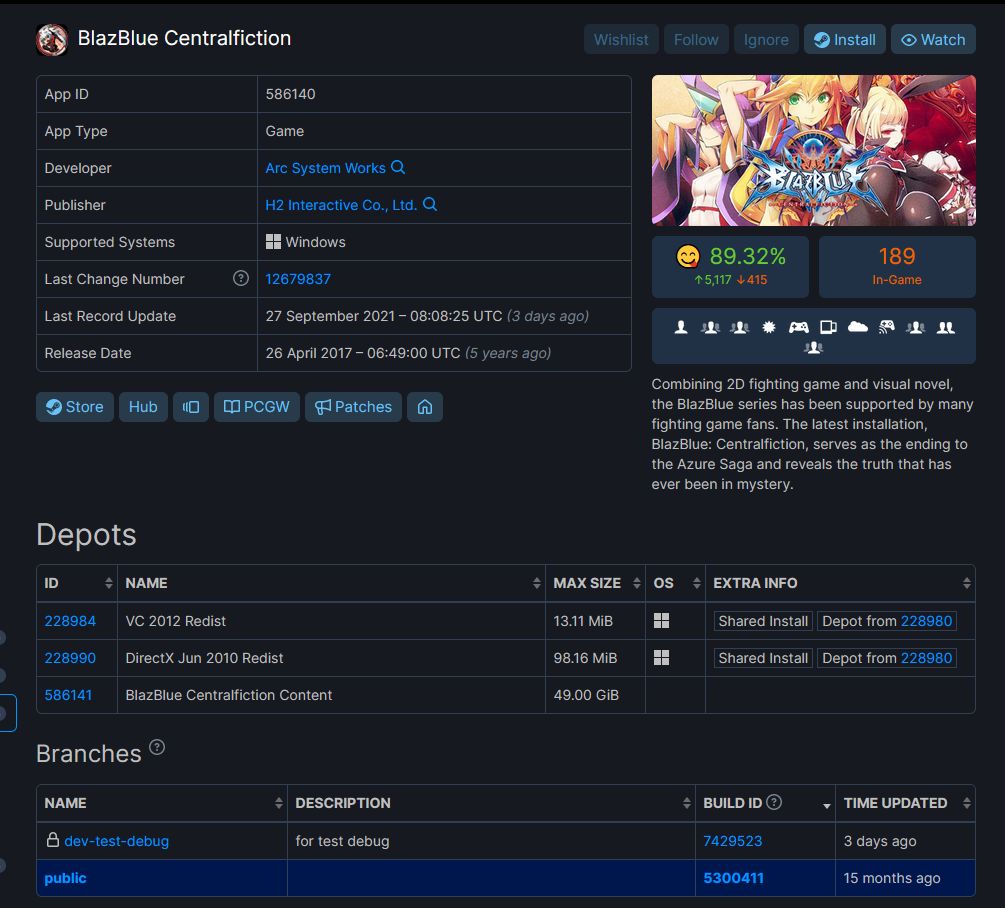The width and height of the screenshot is (1005, 908).
Task: Click the BlazBlue Centralfiction app icon
Action: (52, 39)
